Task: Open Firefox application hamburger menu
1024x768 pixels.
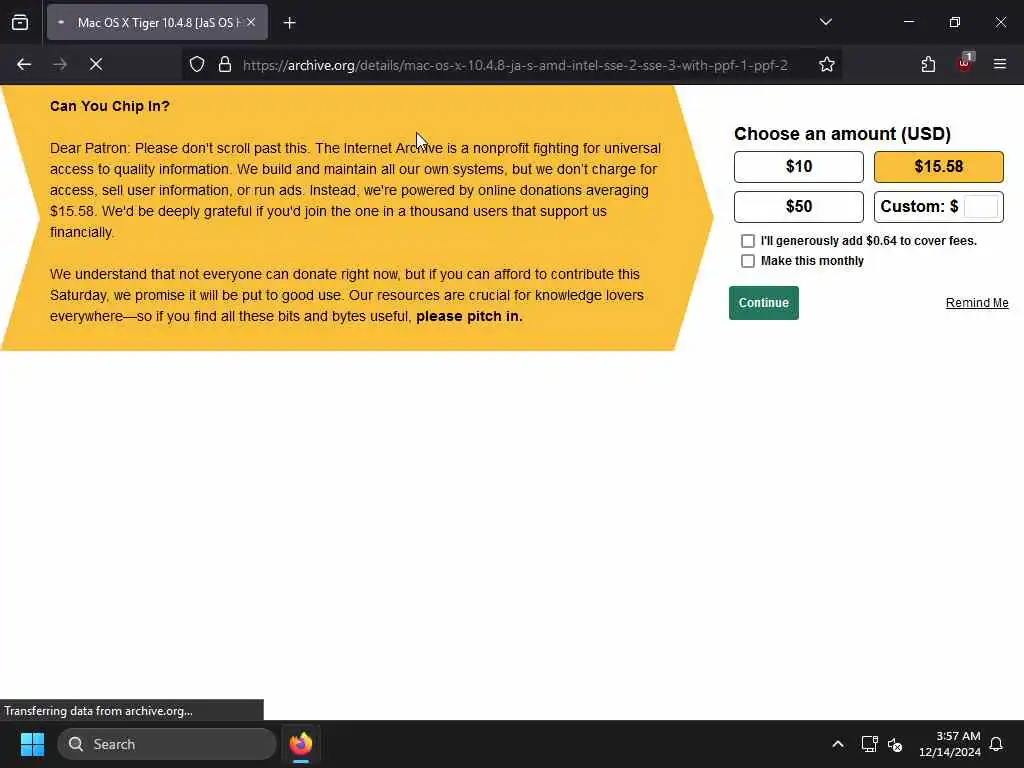Action: coord(1000,64)
